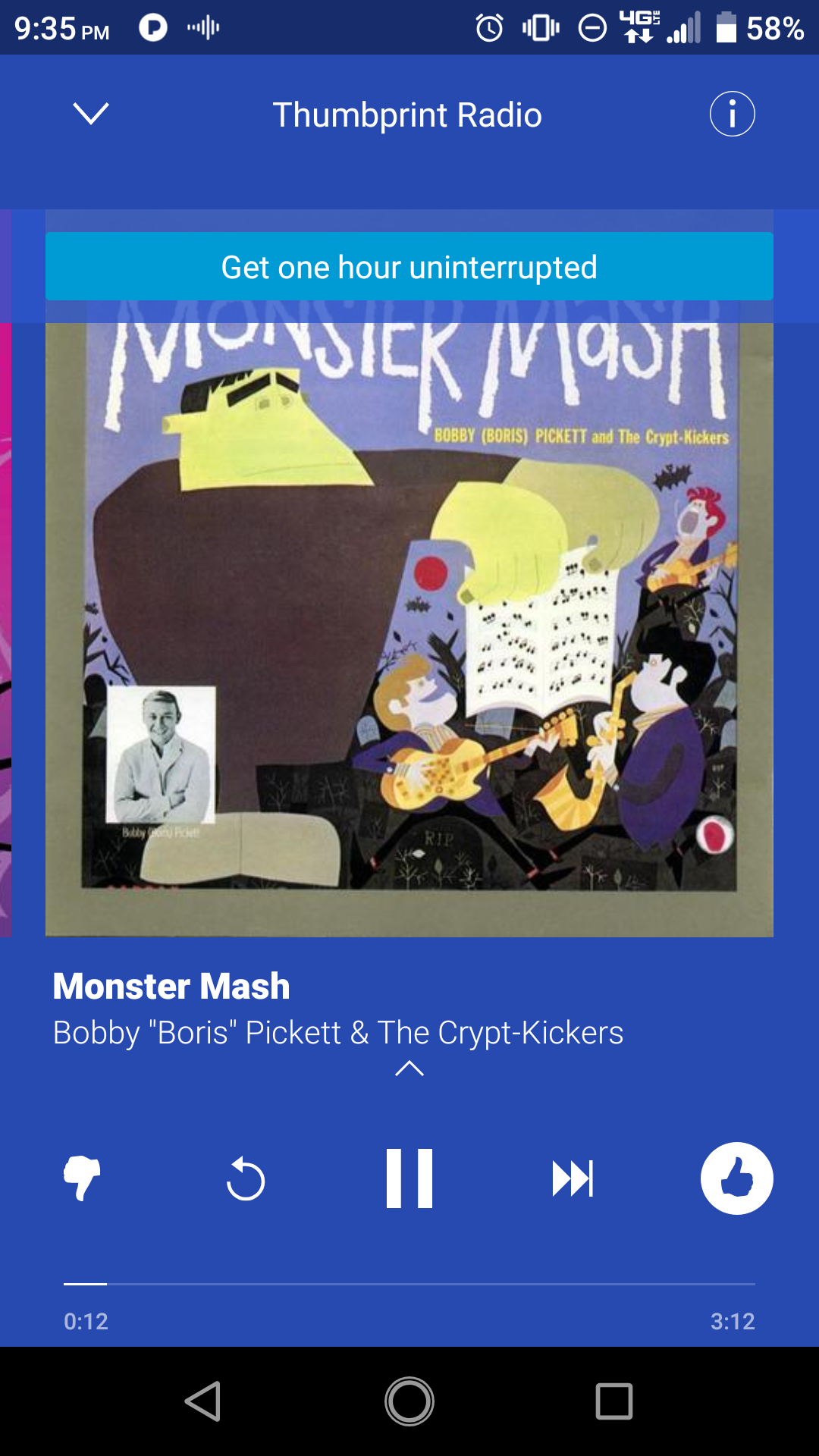Tap the previous album art peeking at the left edge
Viewport: 819px width, 1456px height.
coord(5,629)
